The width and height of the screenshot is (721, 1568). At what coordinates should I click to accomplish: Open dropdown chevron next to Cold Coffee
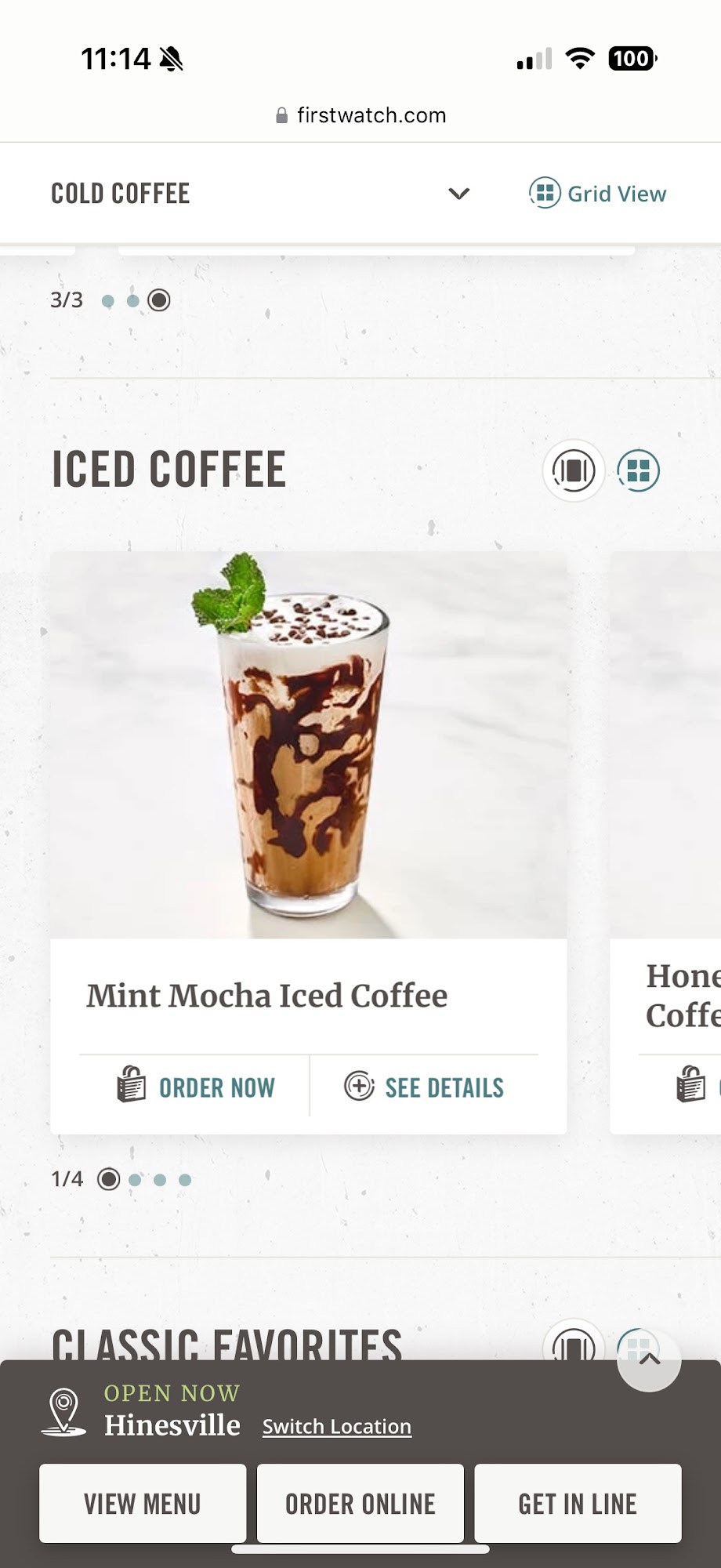pos(458,194)
